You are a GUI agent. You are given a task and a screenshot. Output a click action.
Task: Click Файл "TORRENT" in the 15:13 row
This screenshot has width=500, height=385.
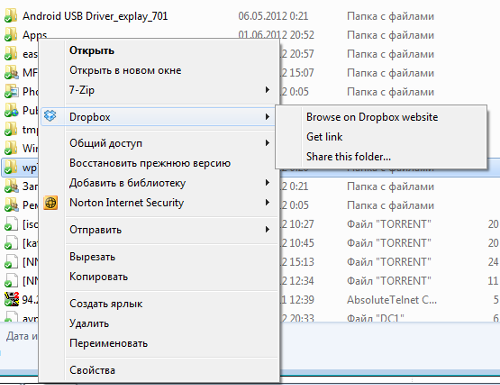[389, 262]
